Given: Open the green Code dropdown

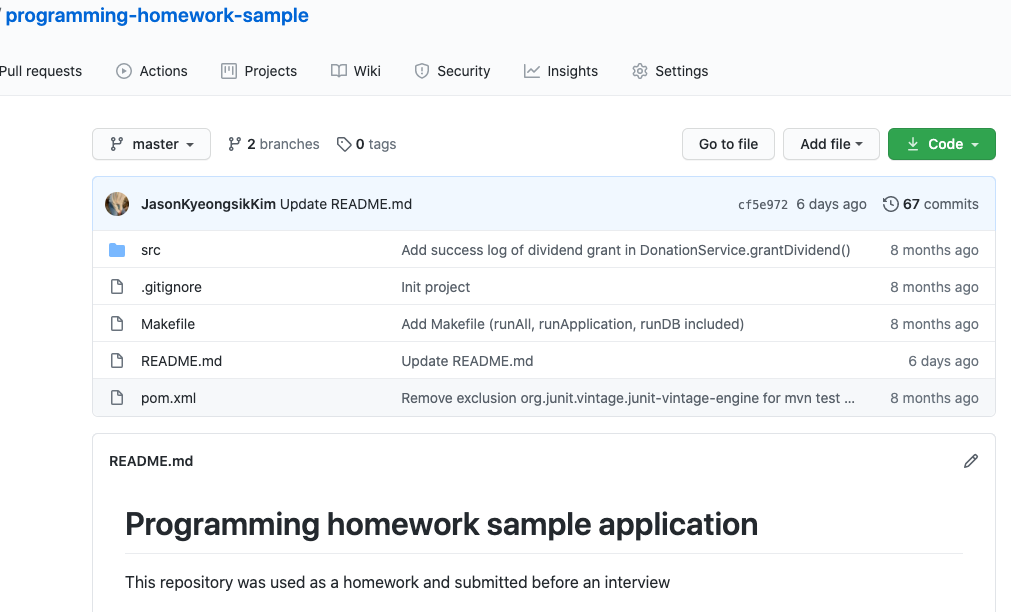Looking at the screenshot, I should coord(941,144).
